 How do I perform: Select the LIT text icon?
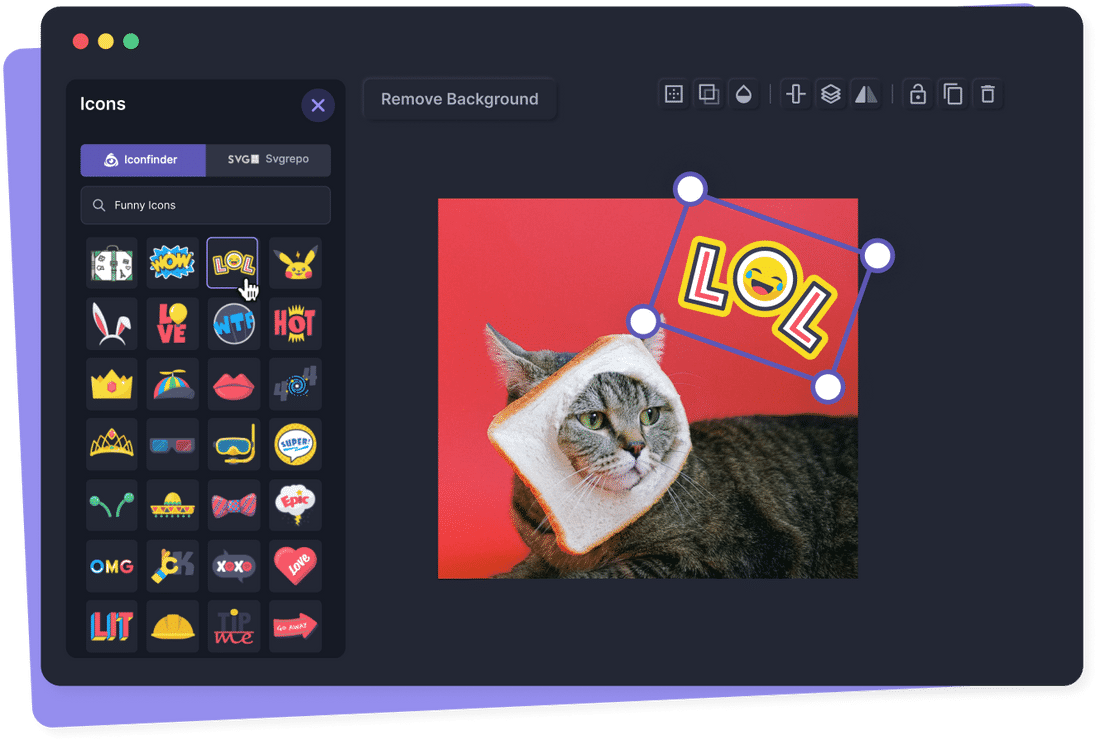[x=112, y=626]
